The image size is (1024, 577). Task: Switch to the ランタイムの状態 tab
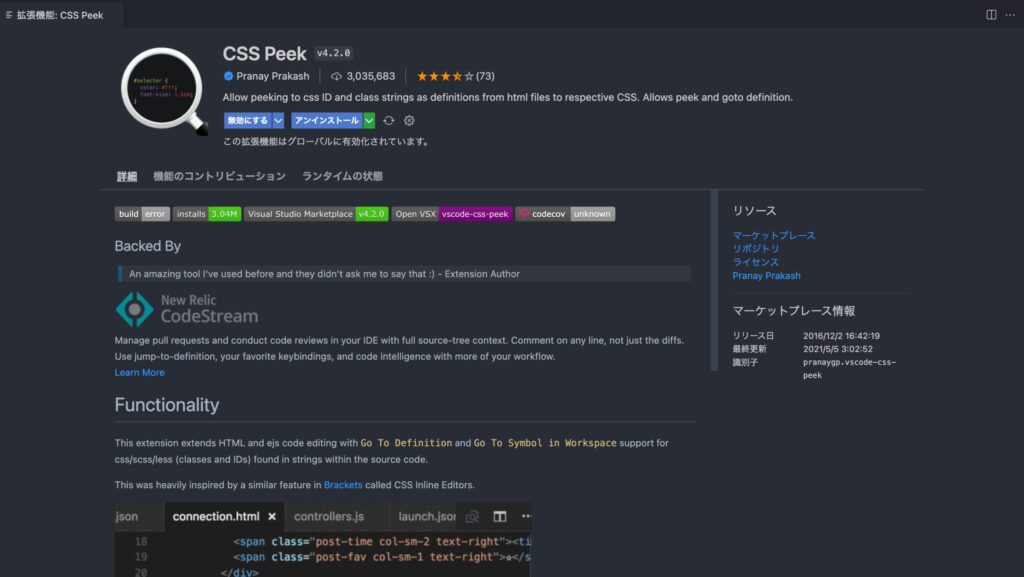coord(342,176)
